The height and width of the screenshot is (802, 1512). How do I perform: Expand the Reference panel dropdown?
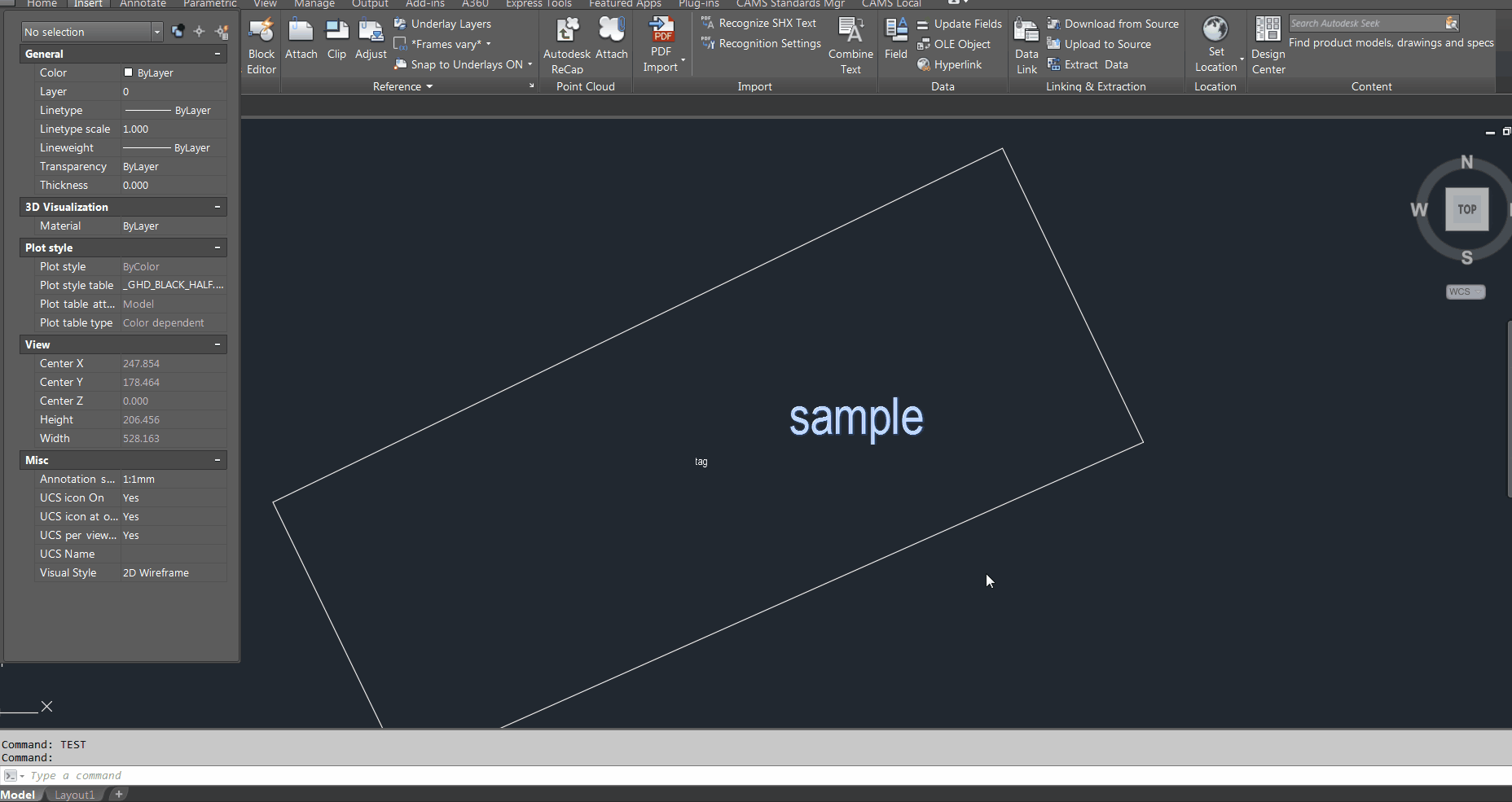[402, 86]
